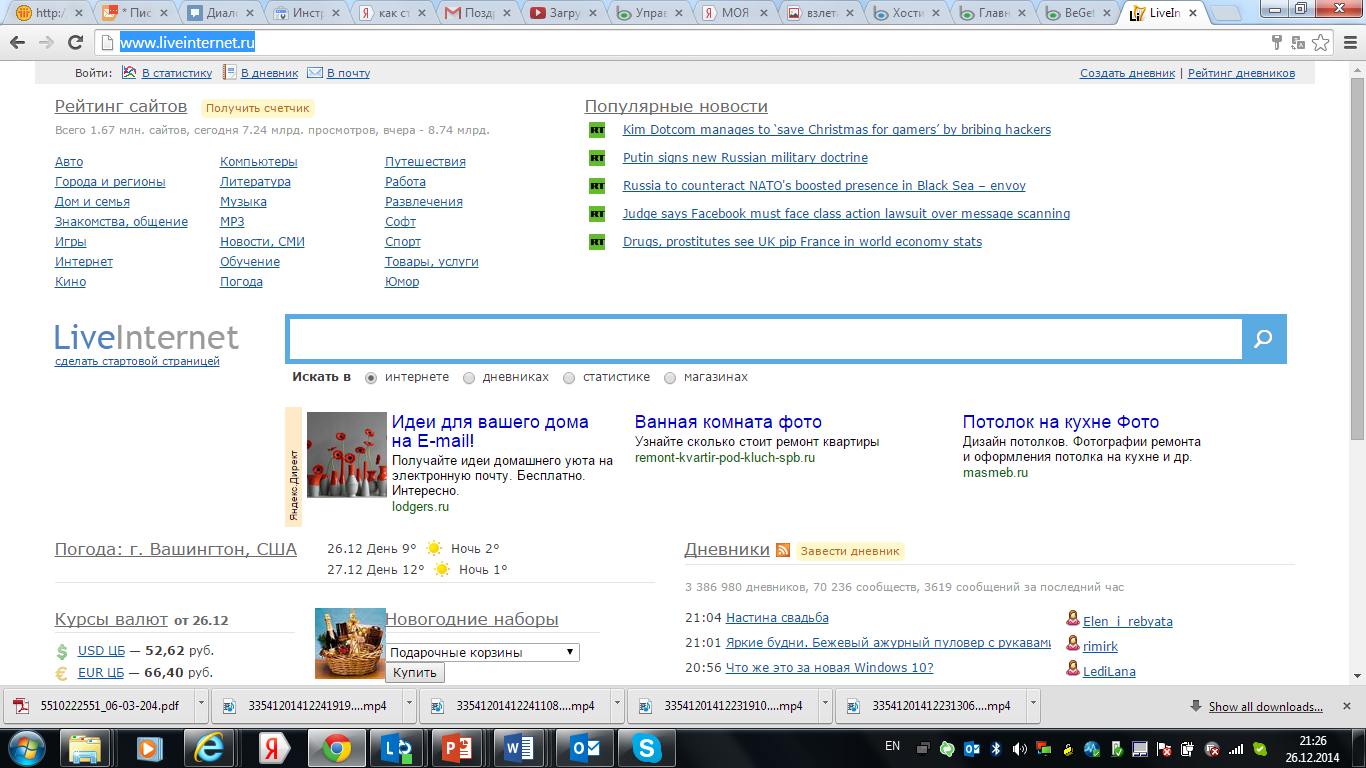Open the 'В почту' login link
This screenshot has width=1366, height=768.
click(348, 73)
